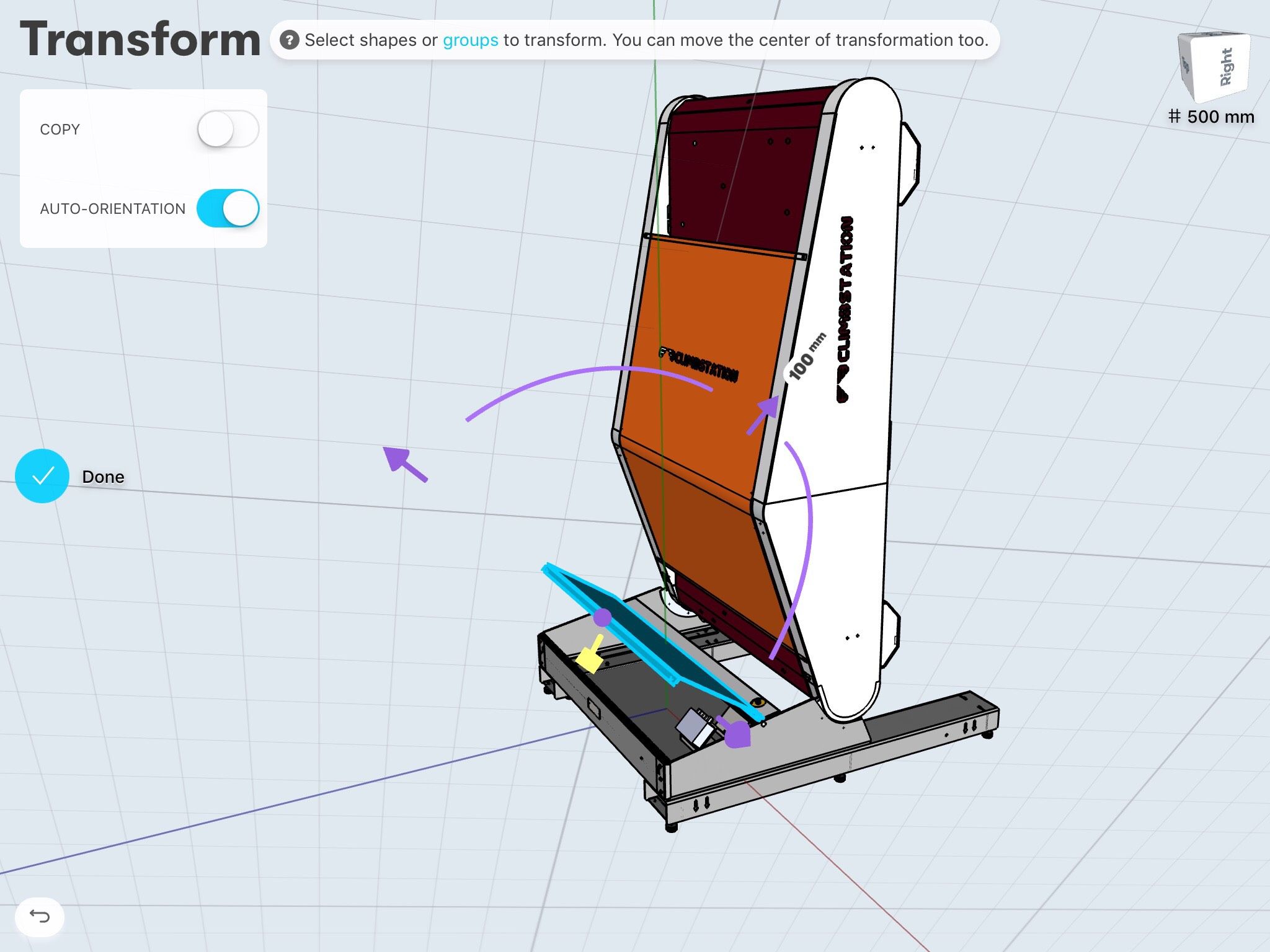Viewport: 1270px width, 952px height.
Task: Toggle the COPY switch on
Action: point(228,129)
